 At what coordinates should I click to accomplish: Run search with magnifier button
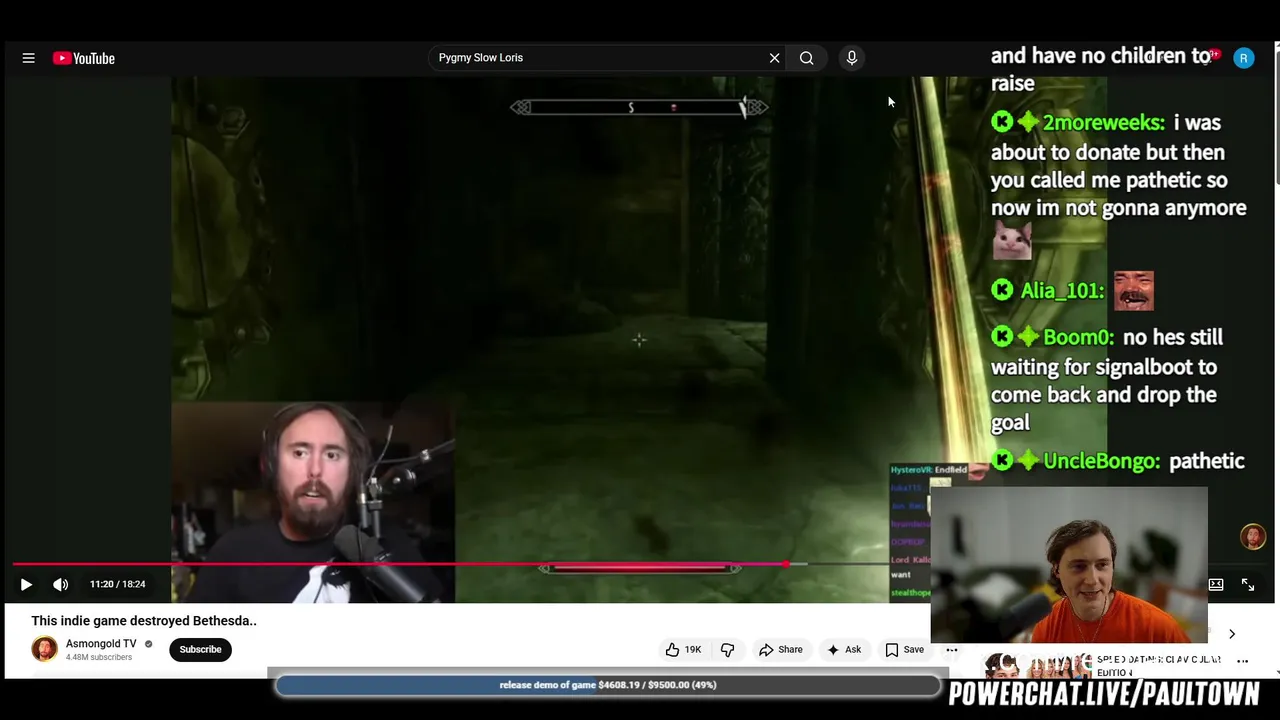(x=806, y=58)
